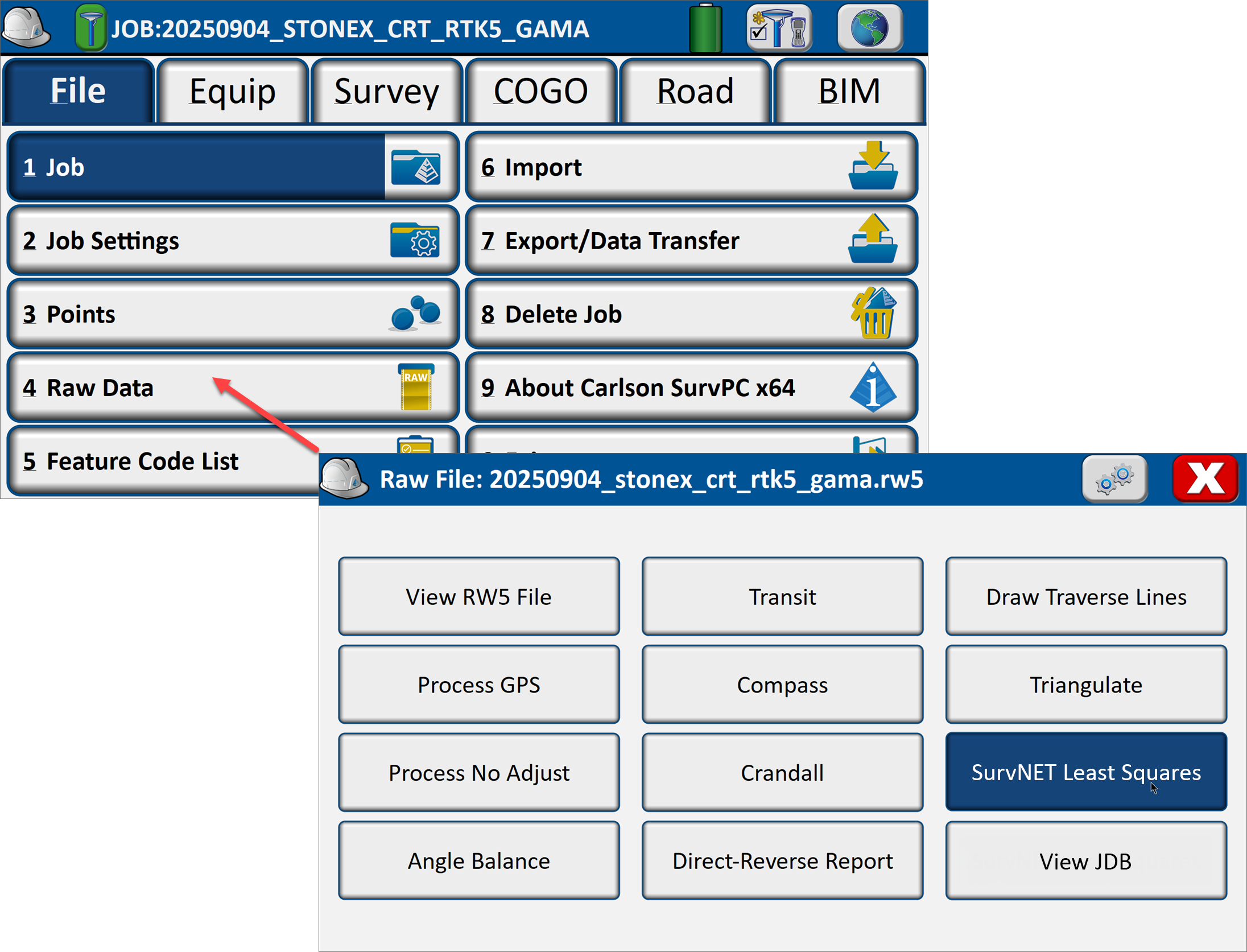Viewport: 1247px width, 952px height.
Task: Click the Job Settings gear folder icon
Action: point(415,241)
